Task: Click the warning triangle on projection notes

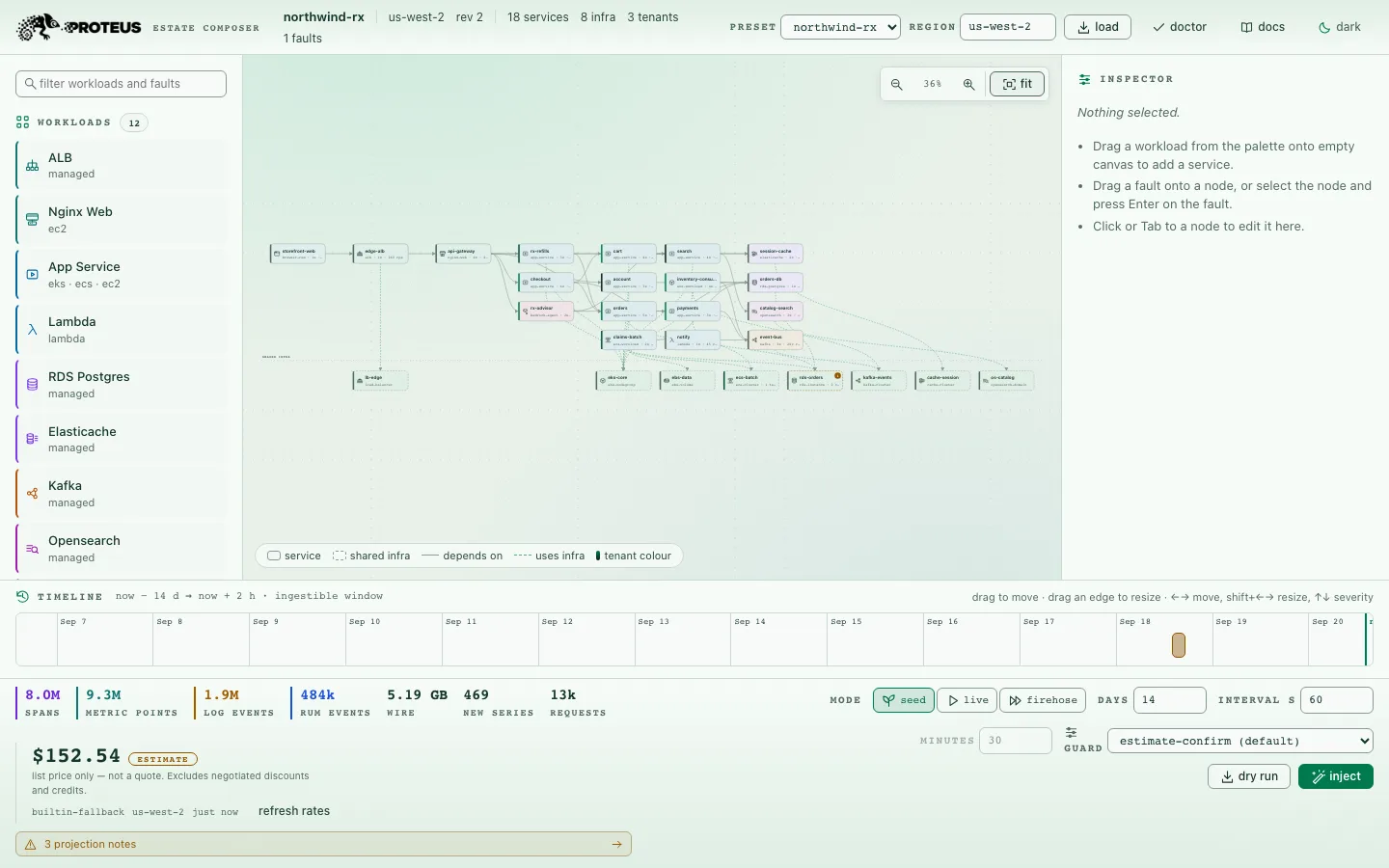Action: click(x=31, y=844)
